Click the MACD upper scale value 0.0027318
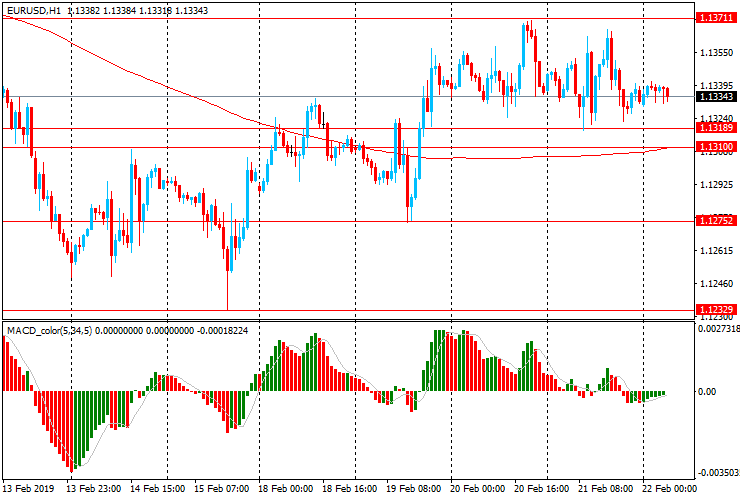The height and width of the screenshot is (500, 740). pos(718,328)
